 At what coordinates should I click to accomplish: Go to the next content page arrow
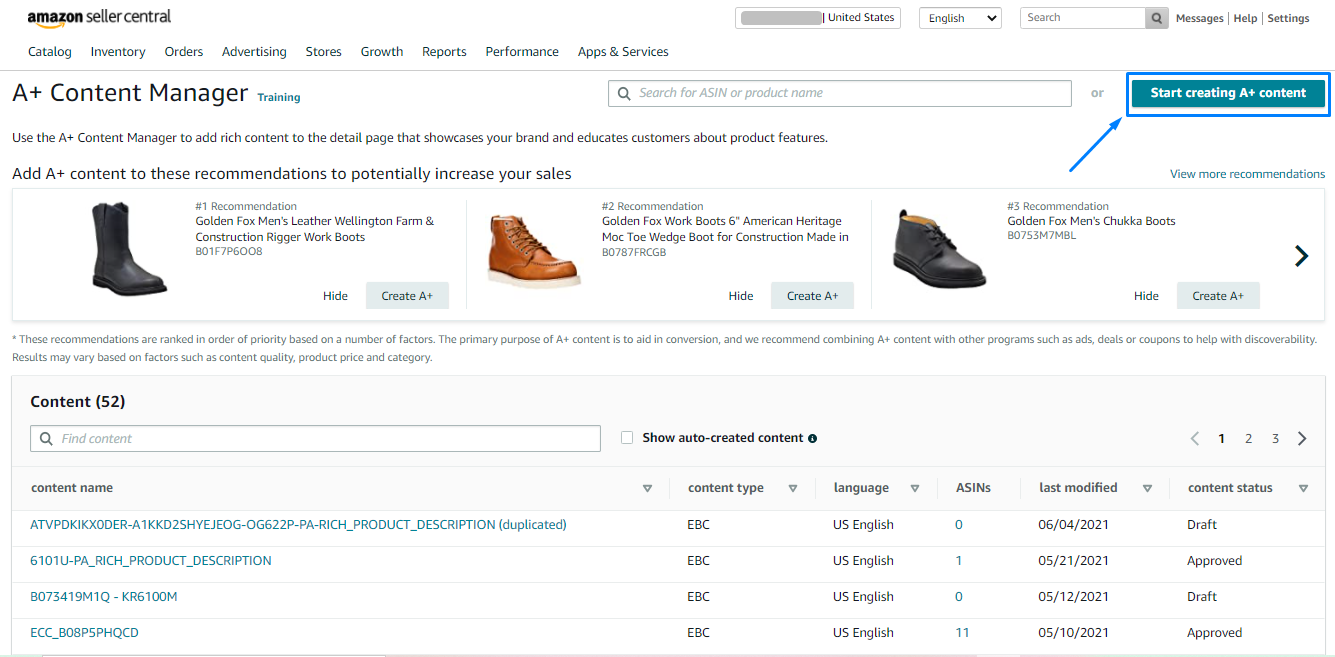click(1302, 439)
